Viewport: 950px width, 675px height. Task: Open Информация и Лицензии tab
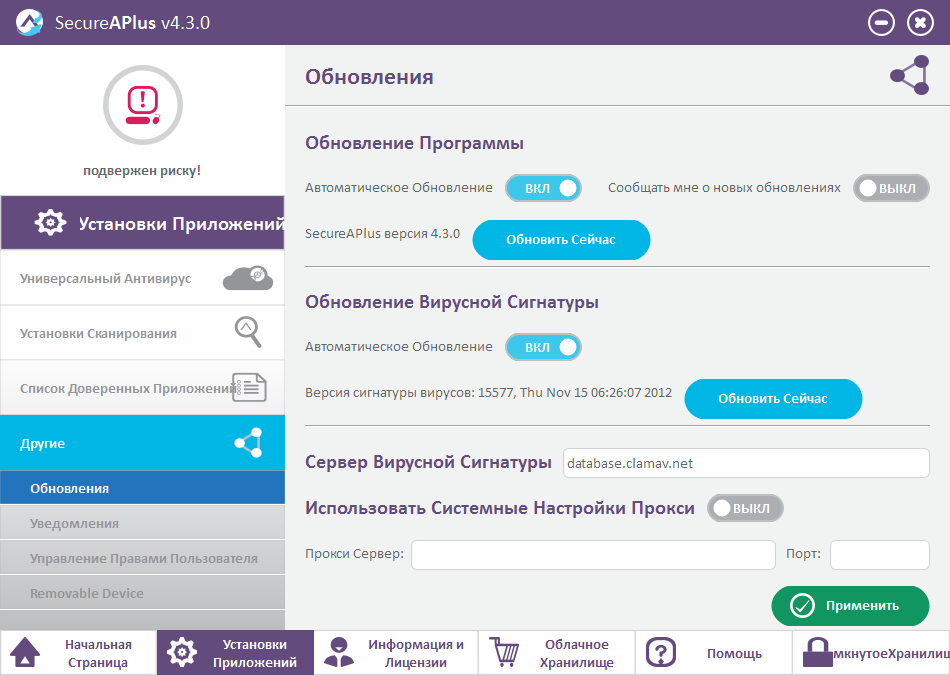[x=396, y=653]
